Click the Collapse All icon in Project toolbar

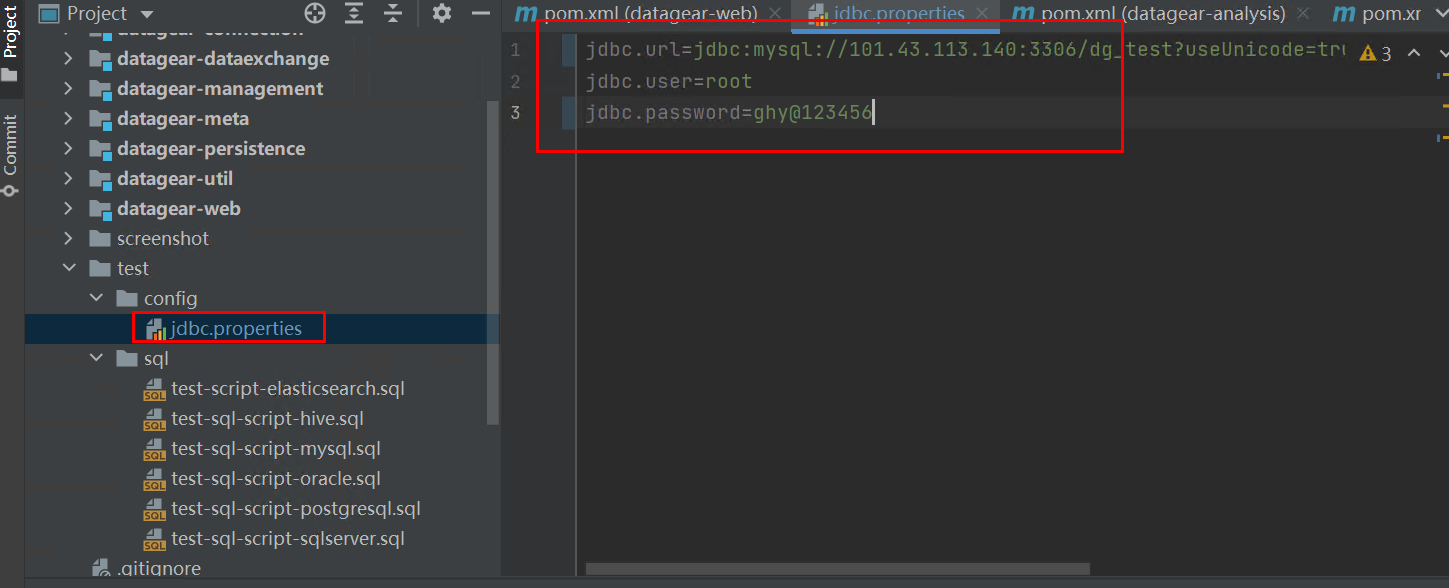(393, 14)
